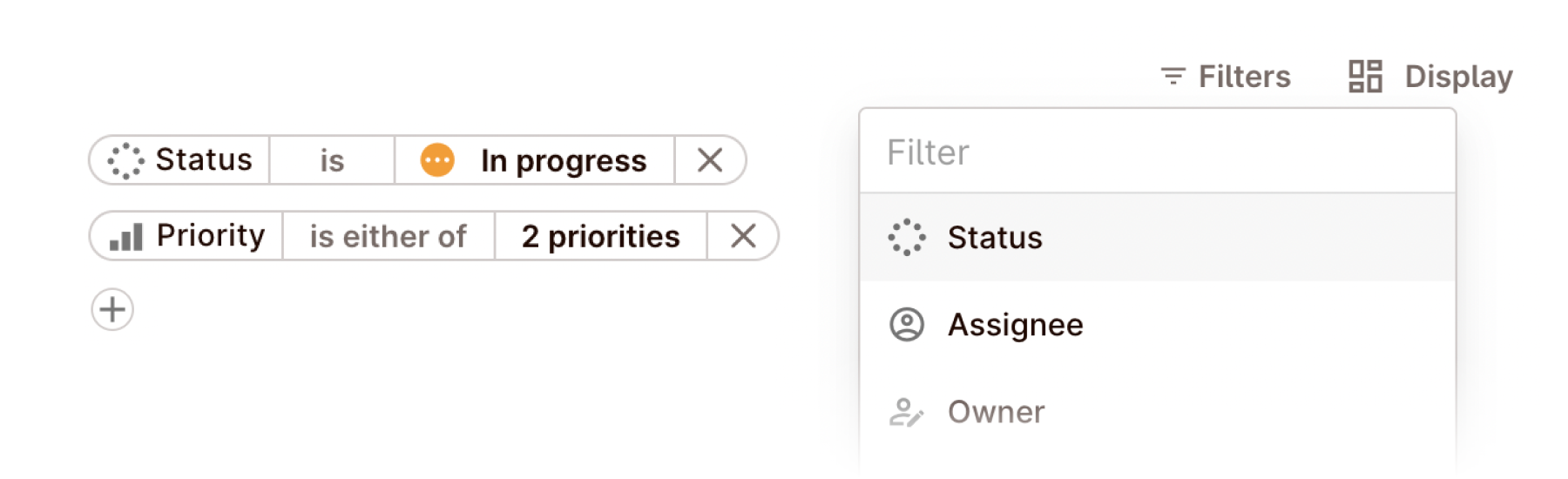Viewport: 1568px width, 479px height.
Task: Click the Priority bar-chart icon
Action: (126, 236)
